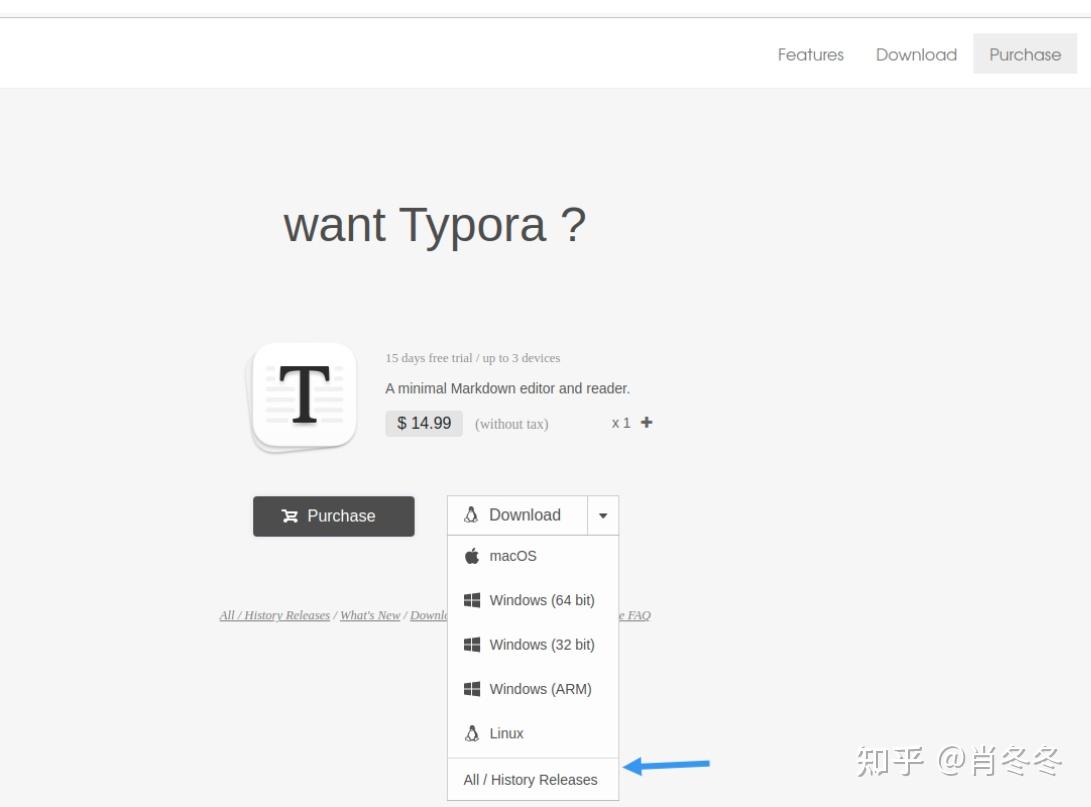Select Windows (ARM) download option
Image resolution: width=1091 pixels, height=807 pixels.
pos(540,688)
